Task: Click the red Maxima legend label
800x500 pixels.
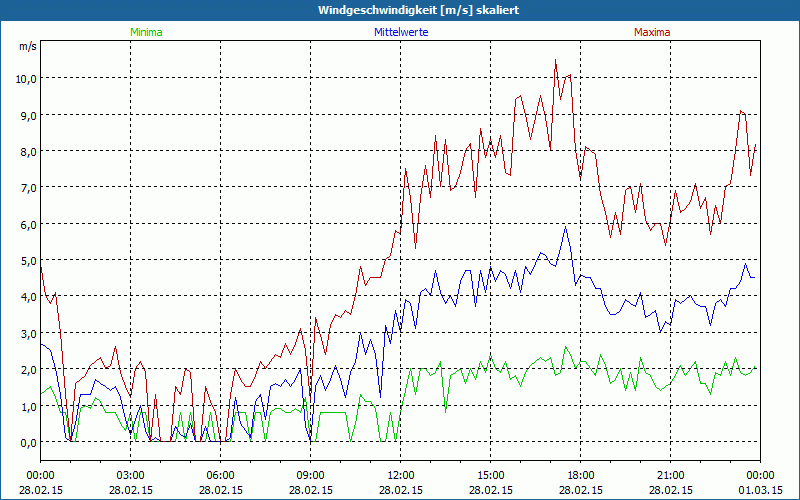Action: tap(652, 32)
